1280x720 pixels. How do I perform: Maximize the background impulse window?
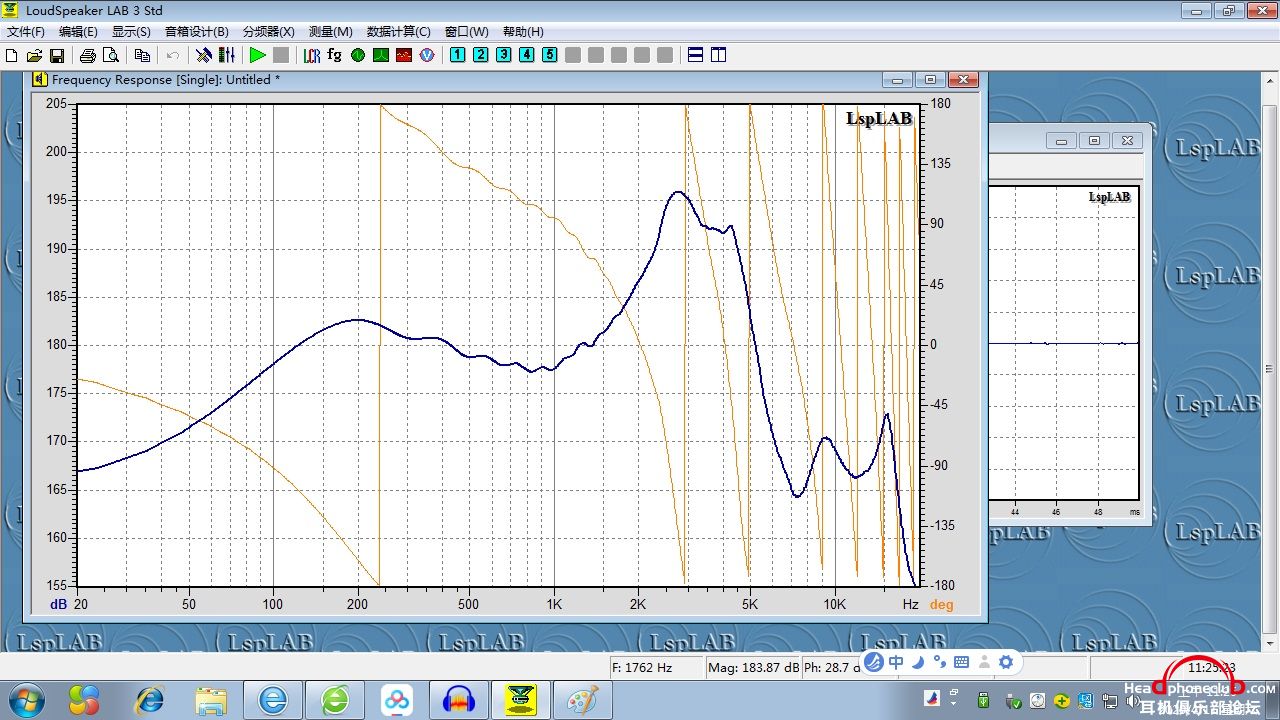[x=1094, y=141]
